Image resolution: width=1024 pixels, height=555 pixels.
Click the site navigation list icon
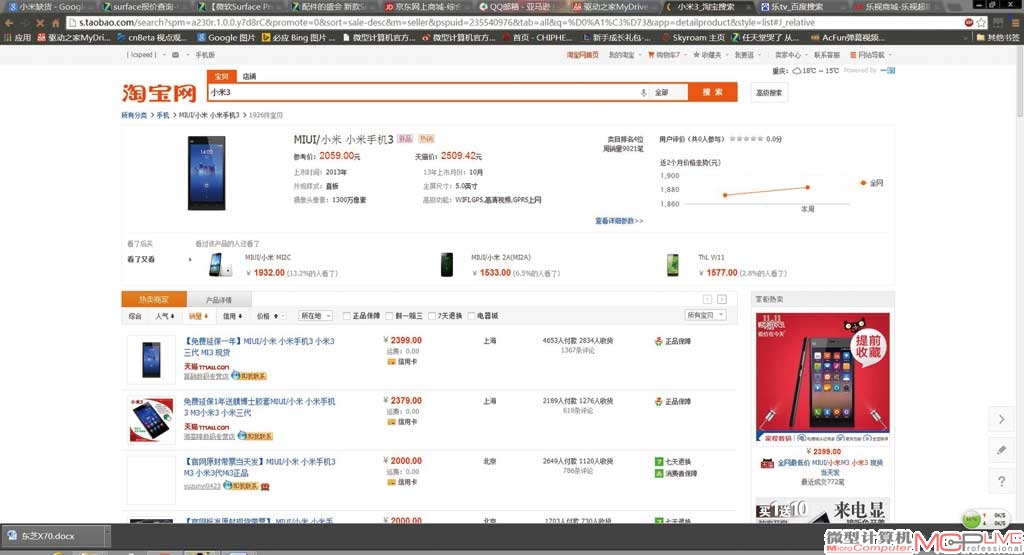tap(853, 55)
